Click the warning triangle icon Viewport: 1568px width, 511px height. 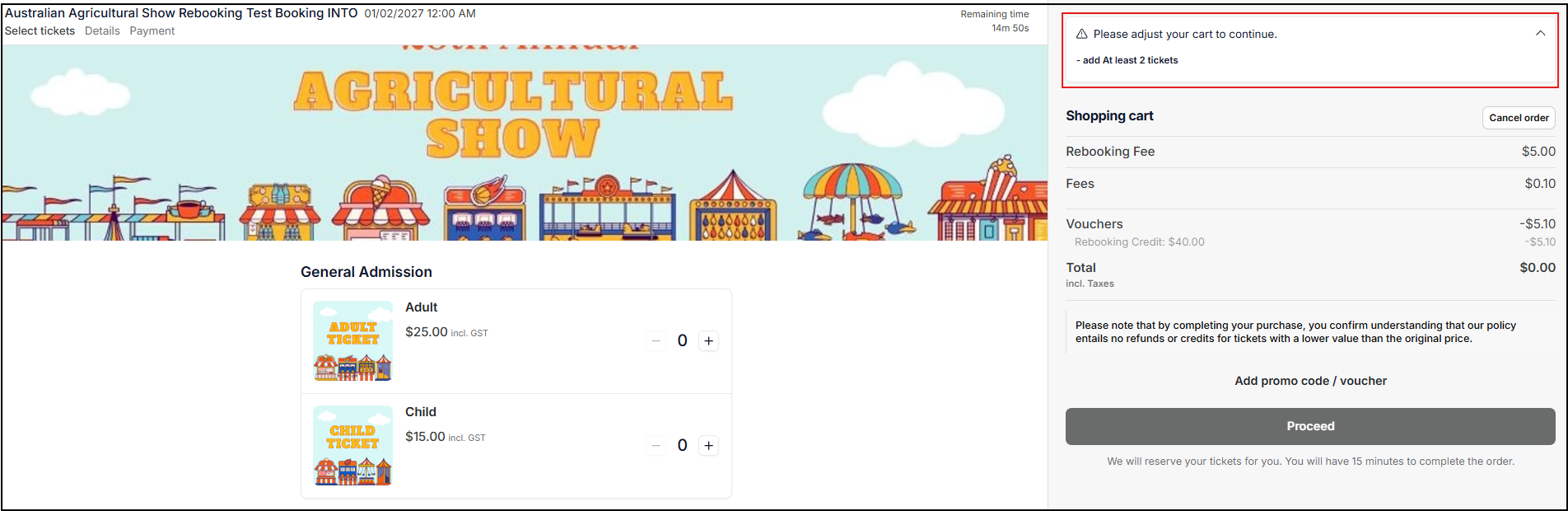[x=1082, y=34]
